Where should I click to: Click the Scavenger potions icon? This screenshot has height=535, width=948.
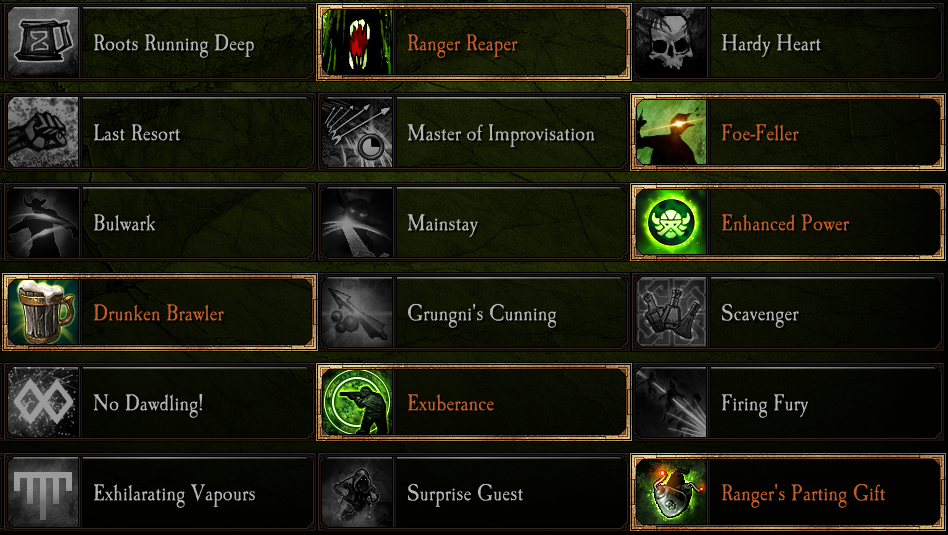[x=670, y=312]
